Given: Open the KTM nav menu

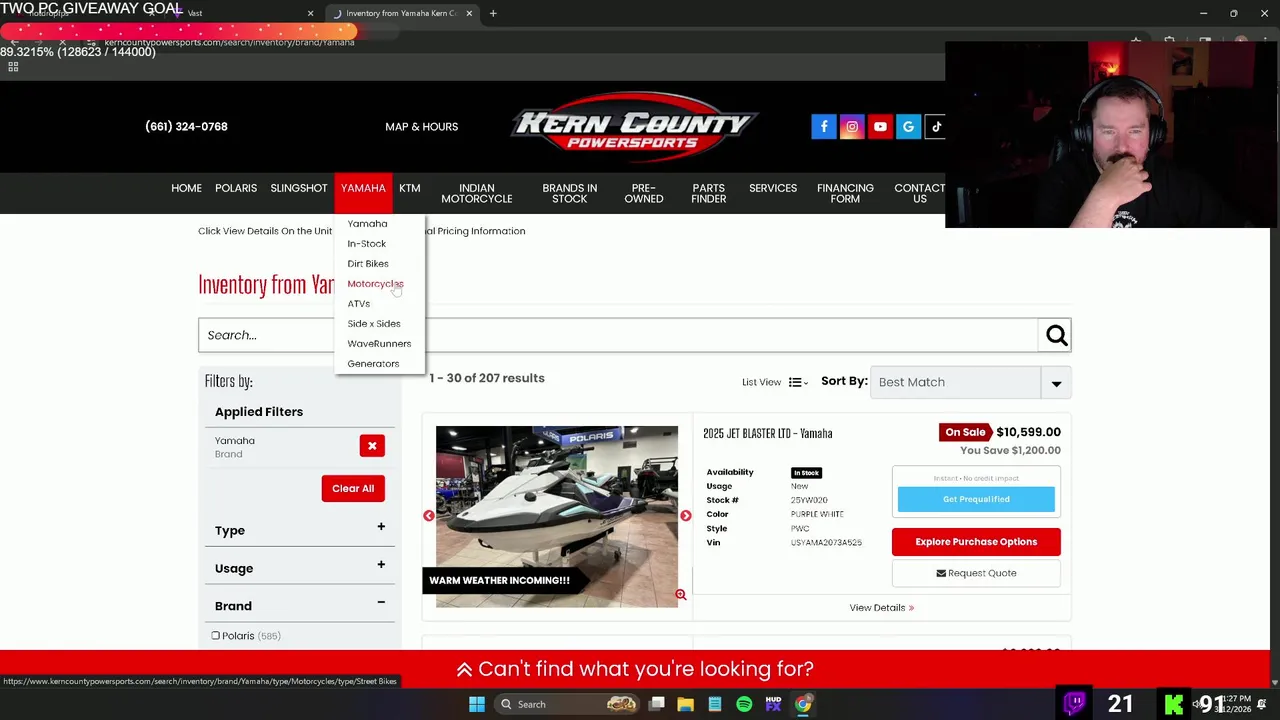Looking at the screenshot, I should click(410, 188).
